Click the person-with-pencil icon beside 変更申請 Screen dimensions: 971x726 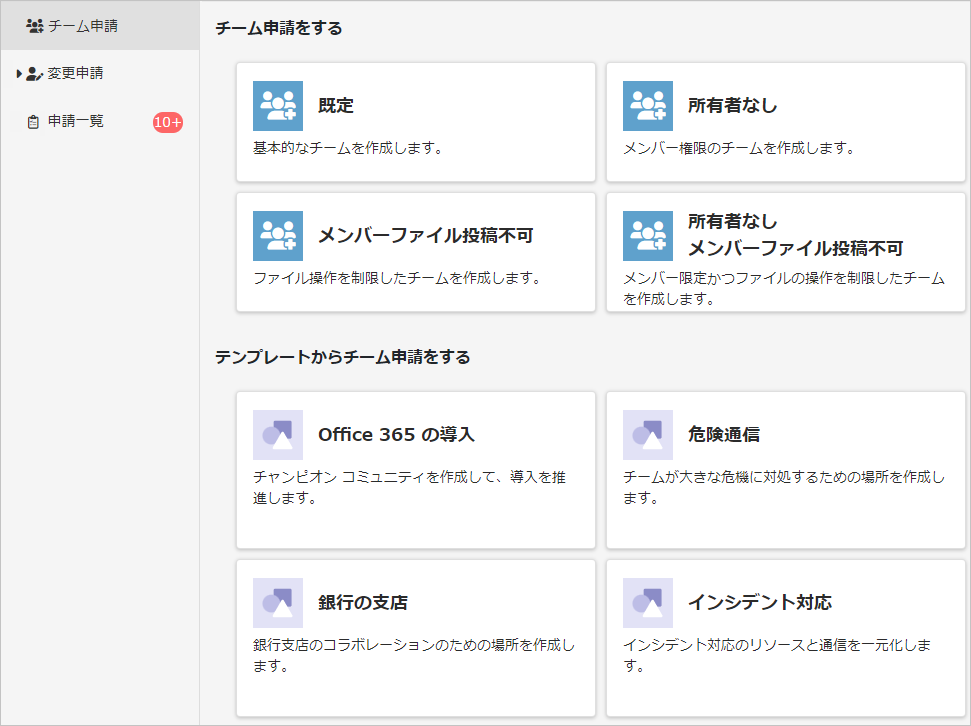click(36, 72)
